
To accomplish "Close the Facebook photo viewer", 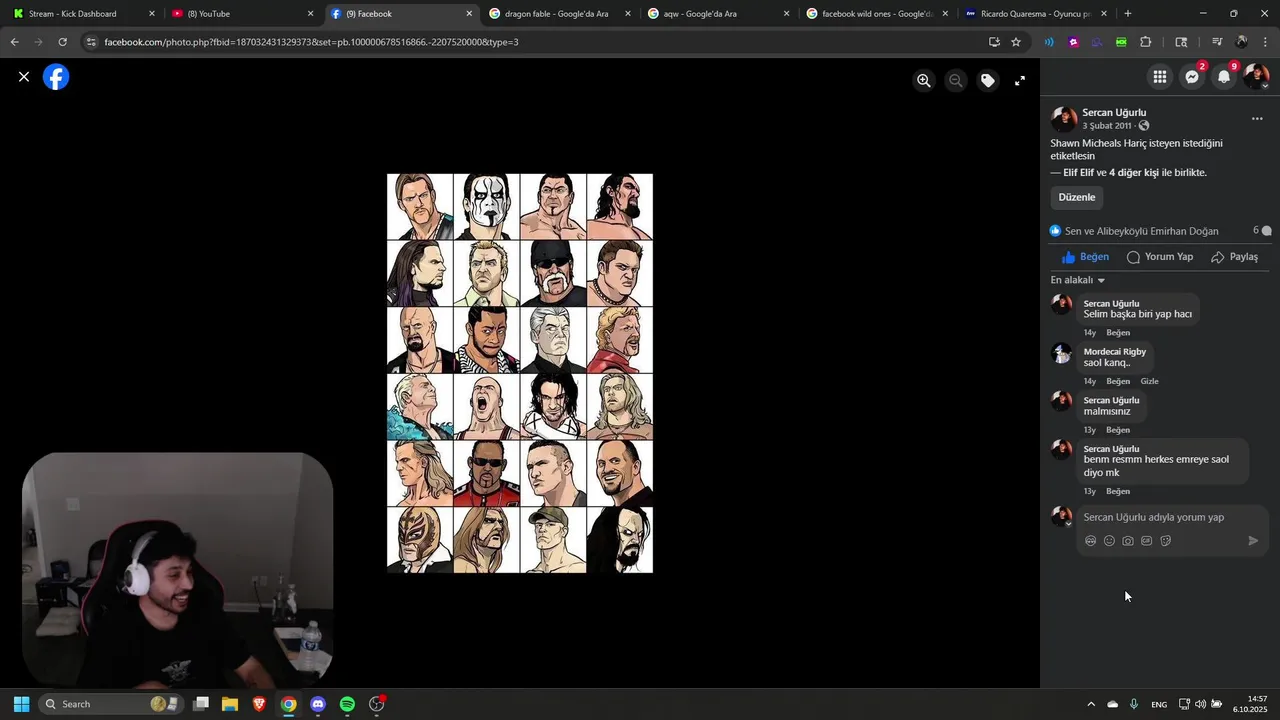I will (x=24, y=77).
